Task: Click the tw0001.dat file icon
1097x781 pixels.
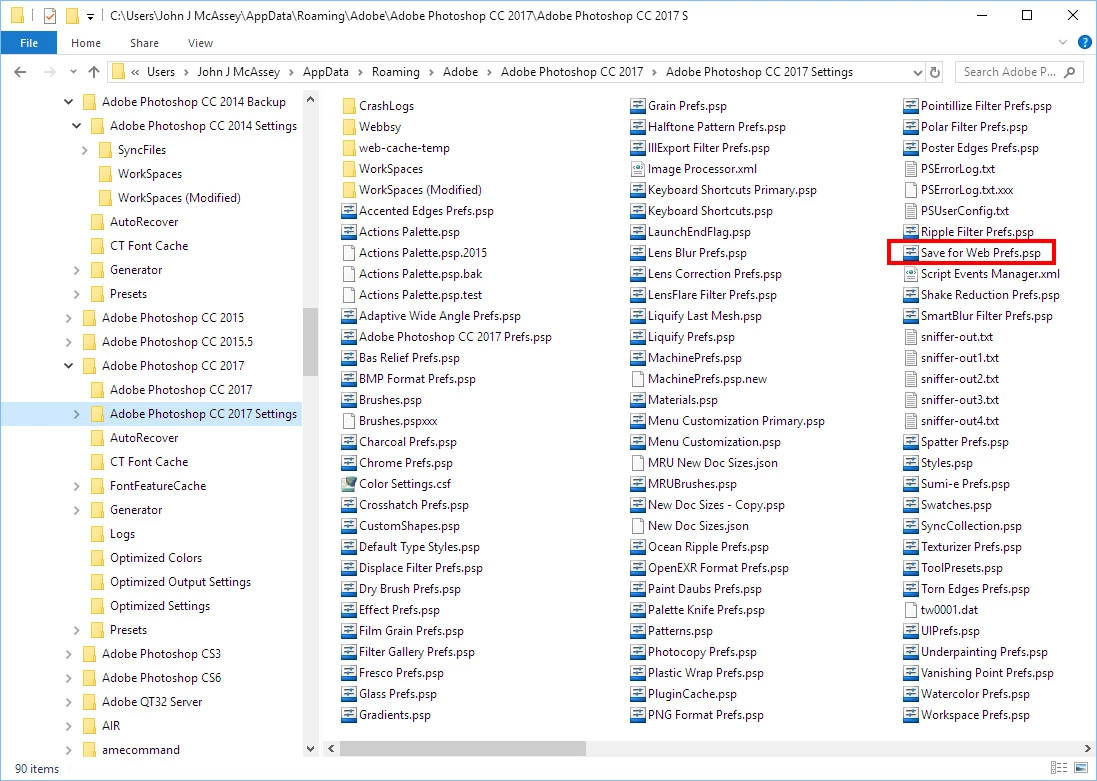Action: point(910,610)
